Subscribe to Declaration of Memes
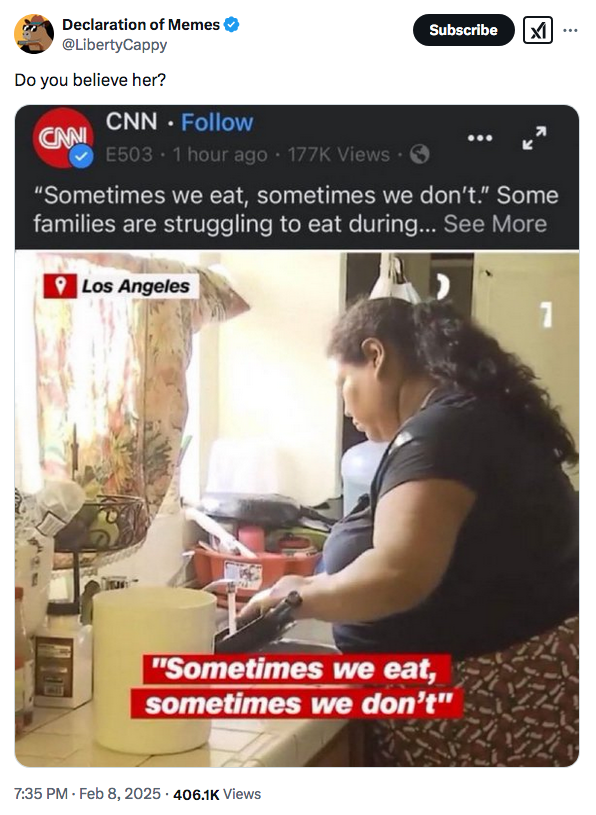The width and height of the screenshot is (596, 815). tap(463, 30)
